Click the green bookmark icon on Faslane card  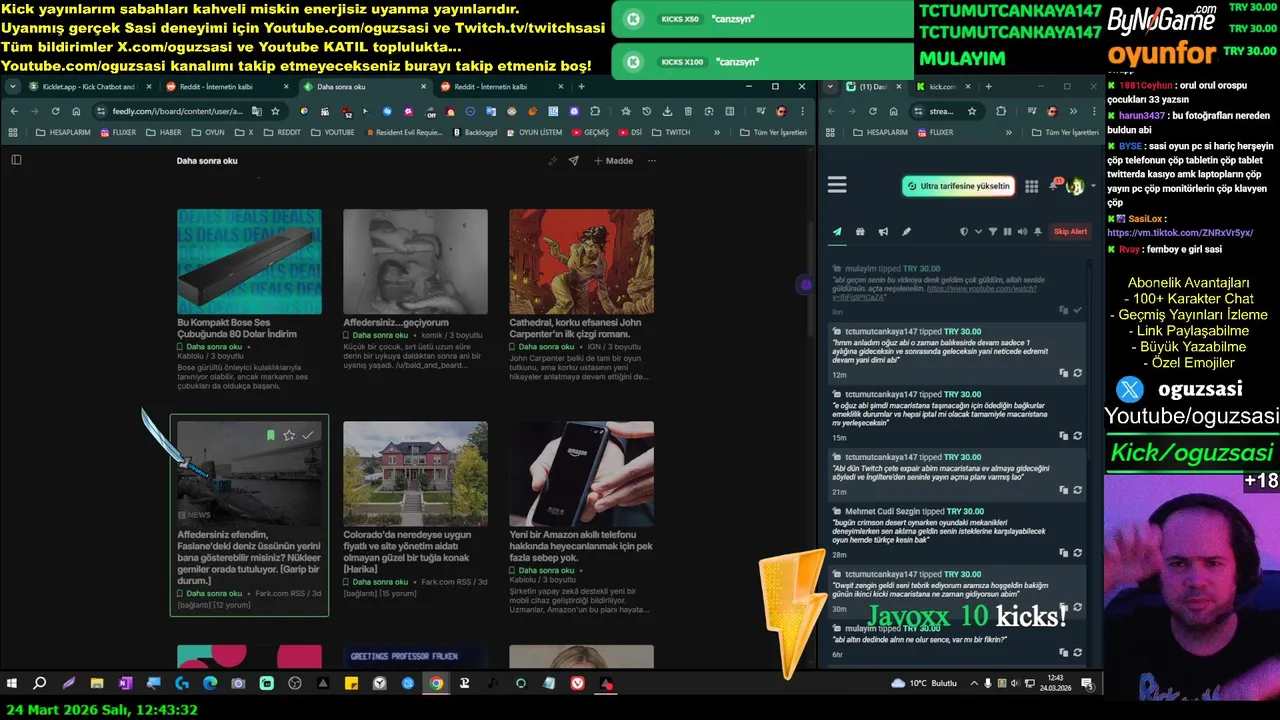[270, 435]
